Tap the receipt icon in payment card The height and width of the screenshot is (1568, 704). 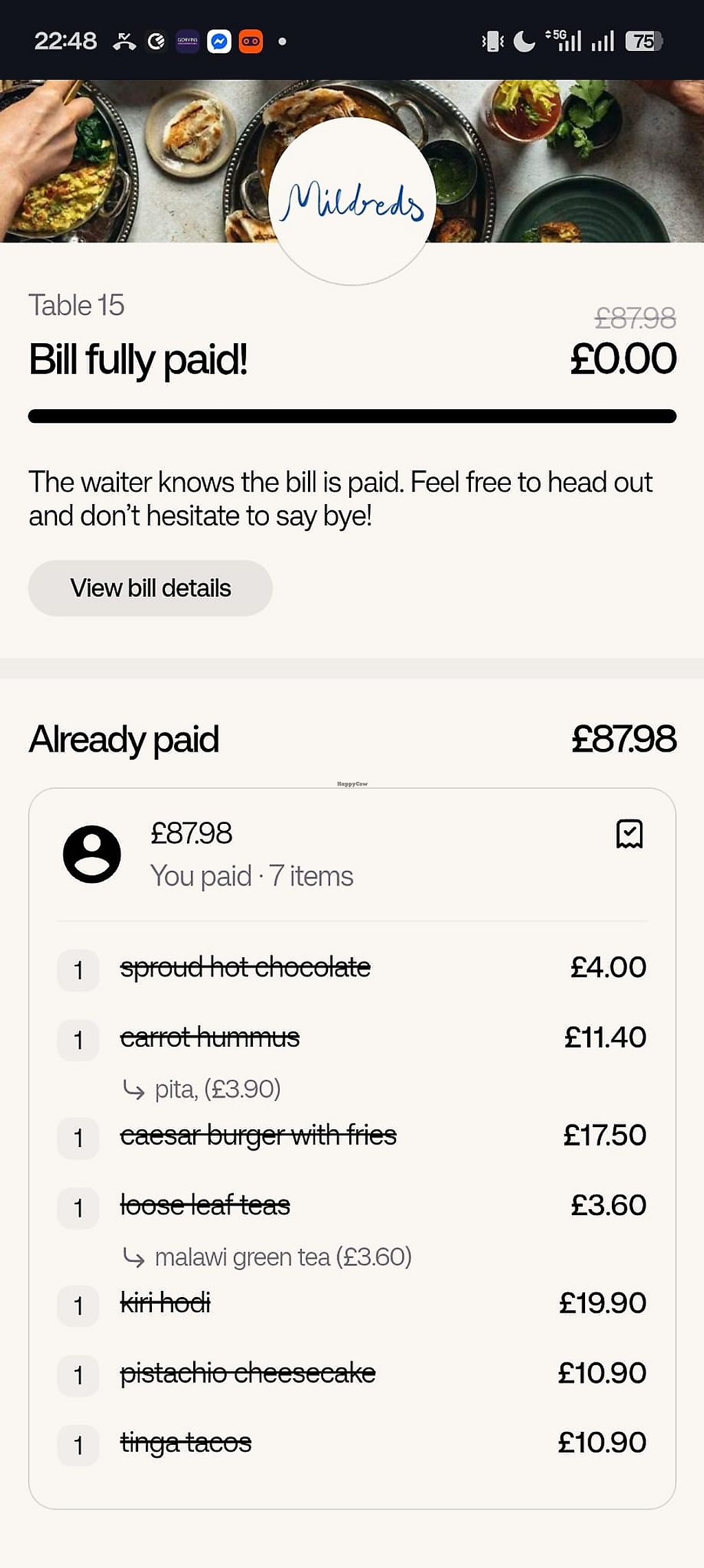(629, 834)
